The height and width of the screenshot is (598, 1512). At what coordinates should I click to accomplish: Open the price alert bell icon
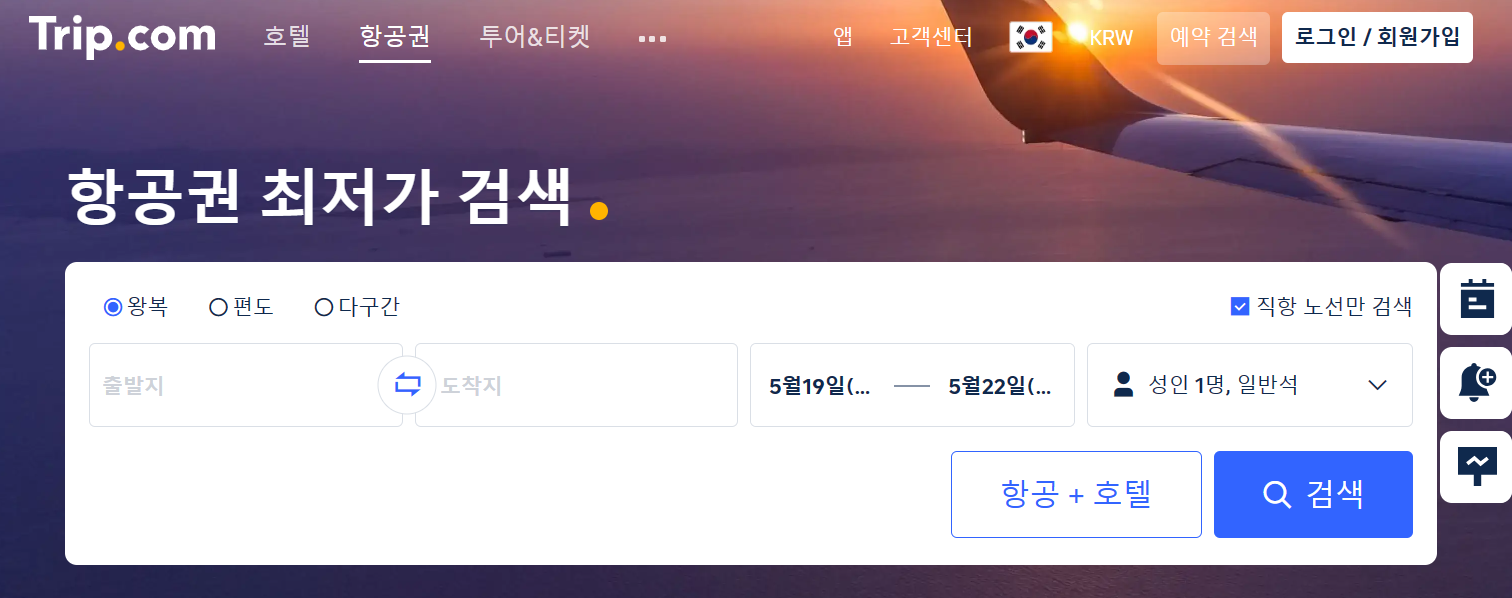pos(1476,383)
